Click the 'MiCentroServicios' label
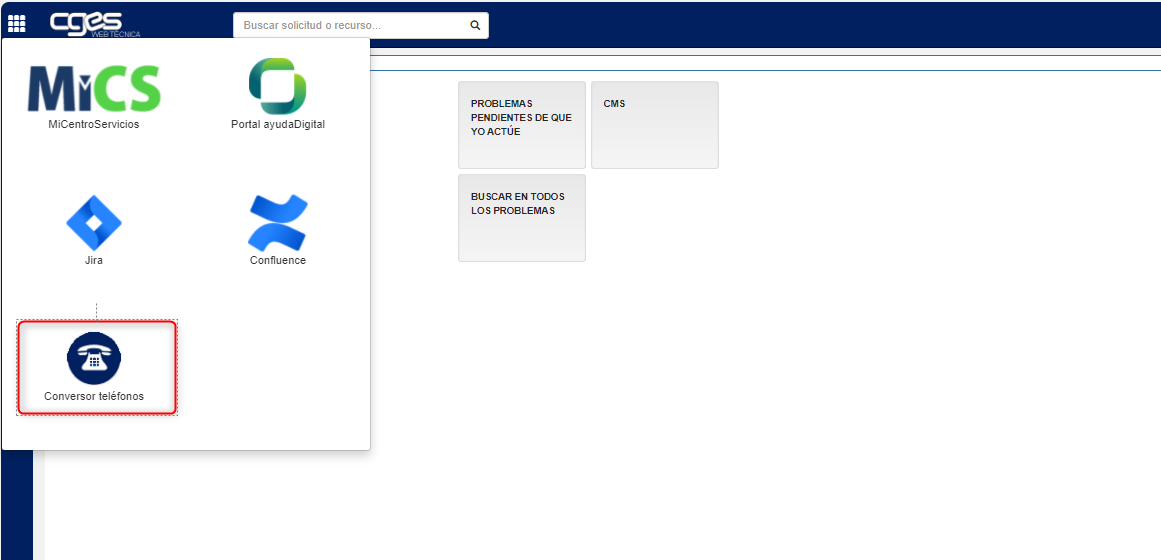The width and height of the screenshot is (1161, 560). click(x=94, y=124)
